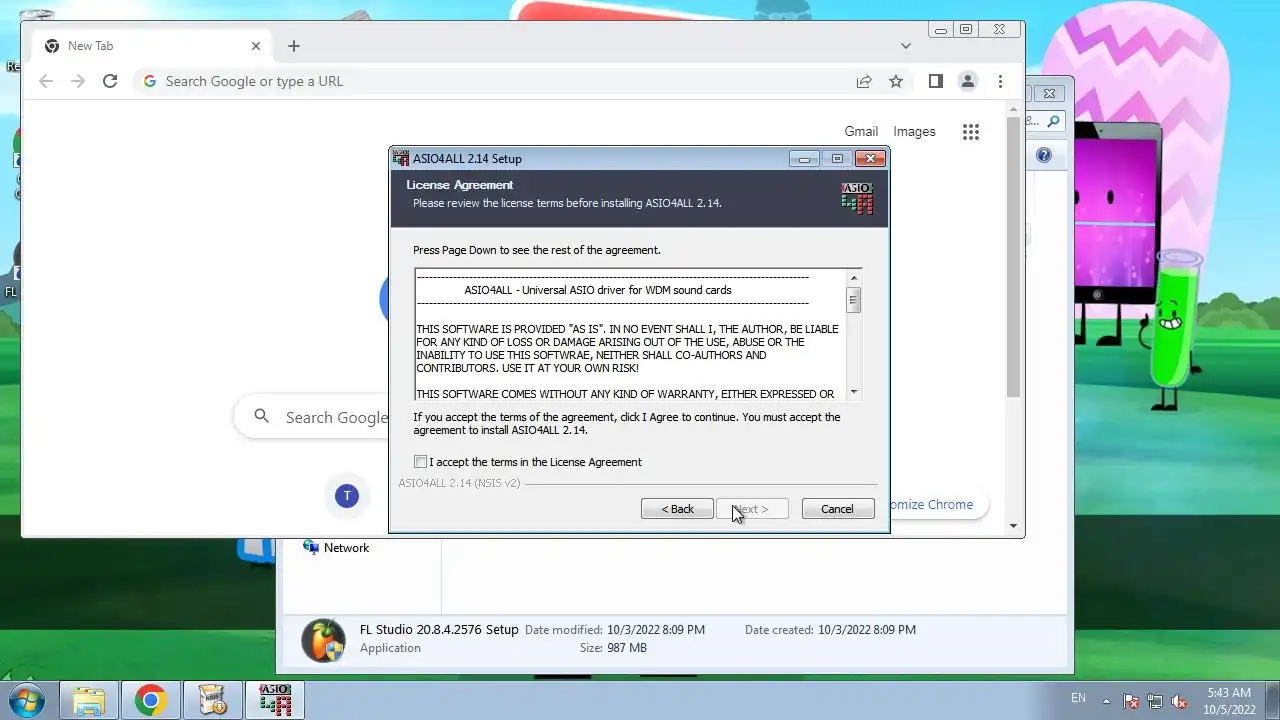Click the Google search box magnifier
This screenshot has width=1280, height=720.
[261, 416]
